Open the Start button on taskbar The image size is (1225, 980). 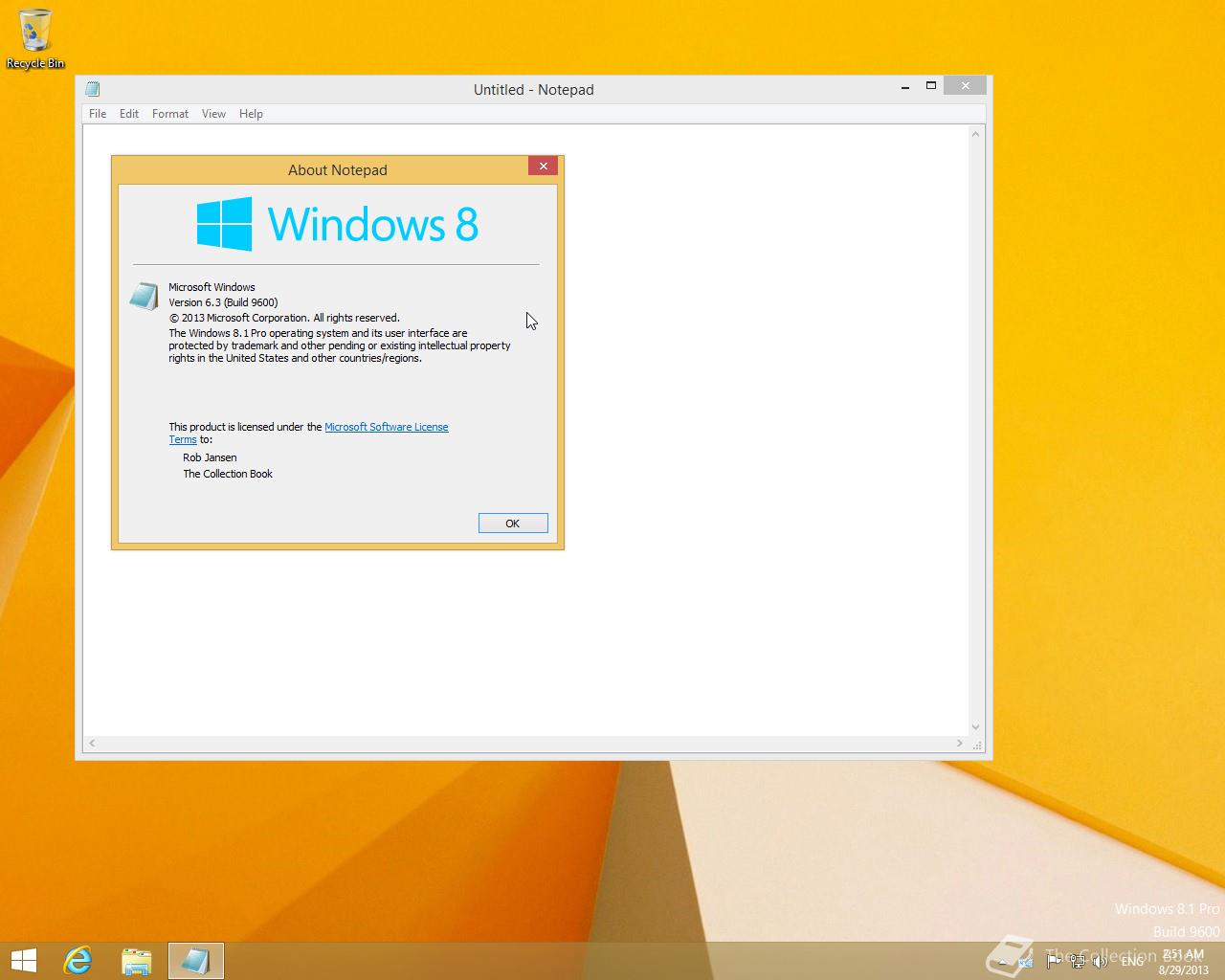23,961
